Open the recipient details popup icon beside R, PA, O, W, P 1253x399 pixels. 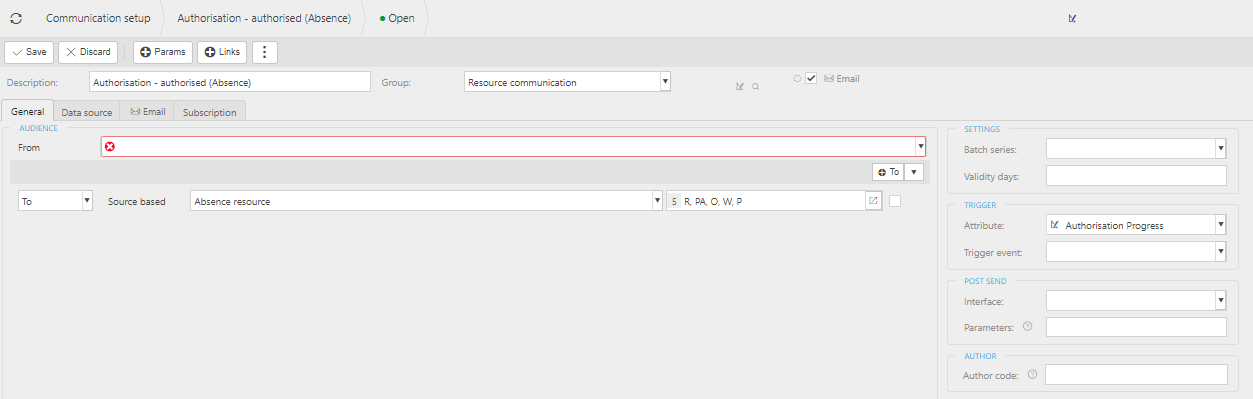click(x=873, y=201)
